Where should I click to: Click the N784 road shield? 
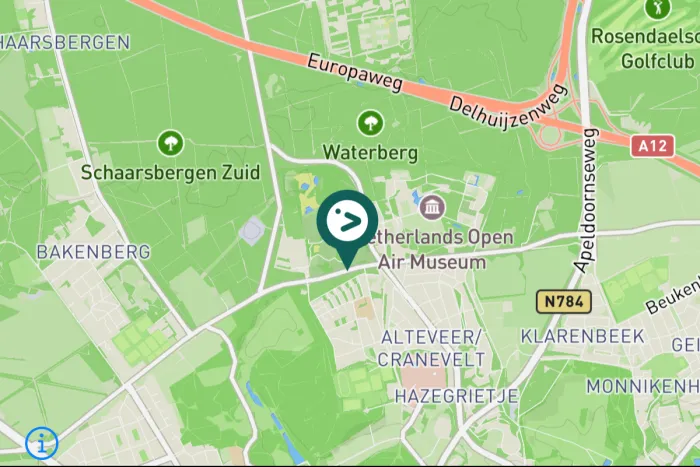pos(564,301)
